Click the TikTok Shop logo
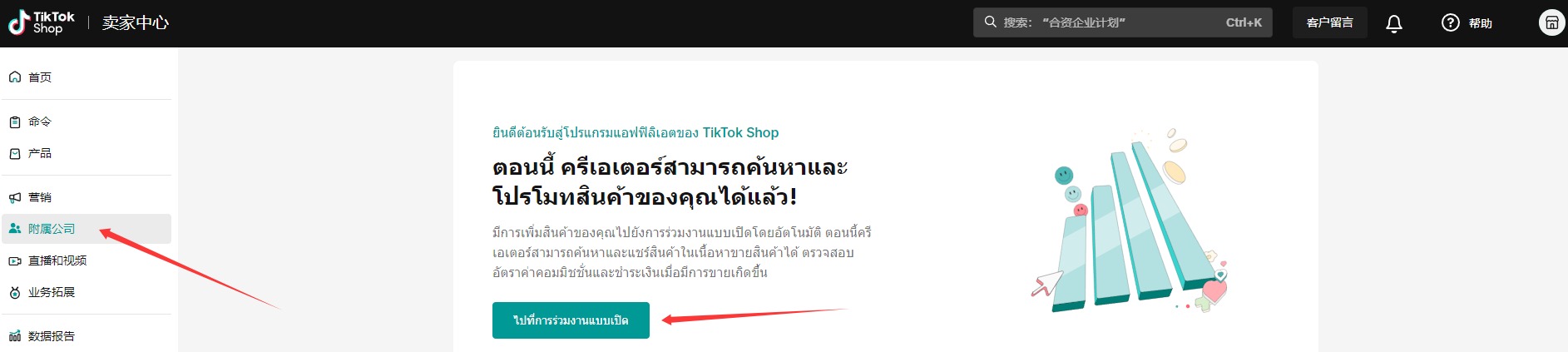 click(x=42, y=22)
